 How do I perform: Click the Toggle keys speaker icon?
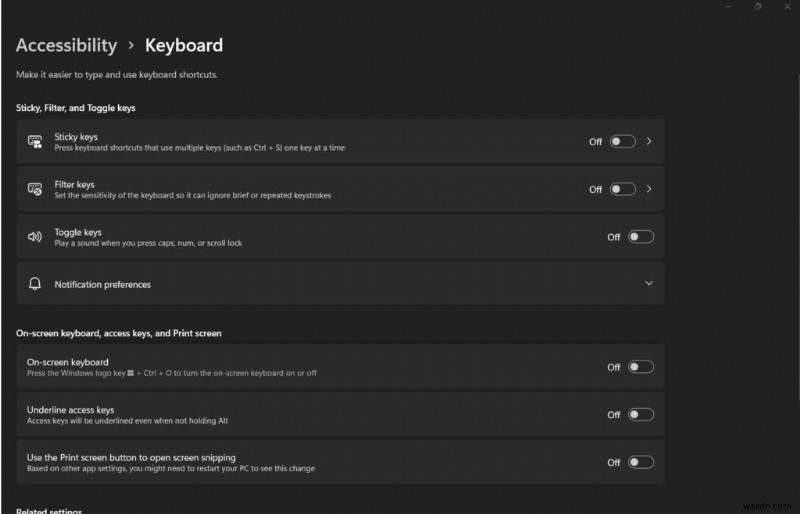[35, 237]
